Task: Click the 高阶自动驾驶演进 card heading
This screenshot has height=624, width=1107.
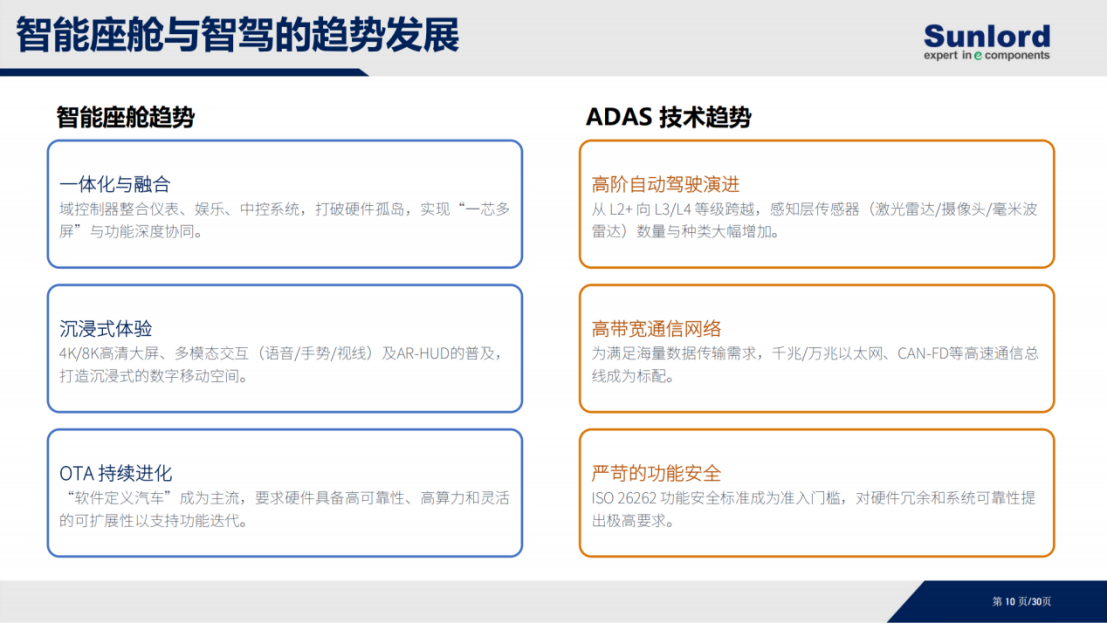Action: click(666, 184)
